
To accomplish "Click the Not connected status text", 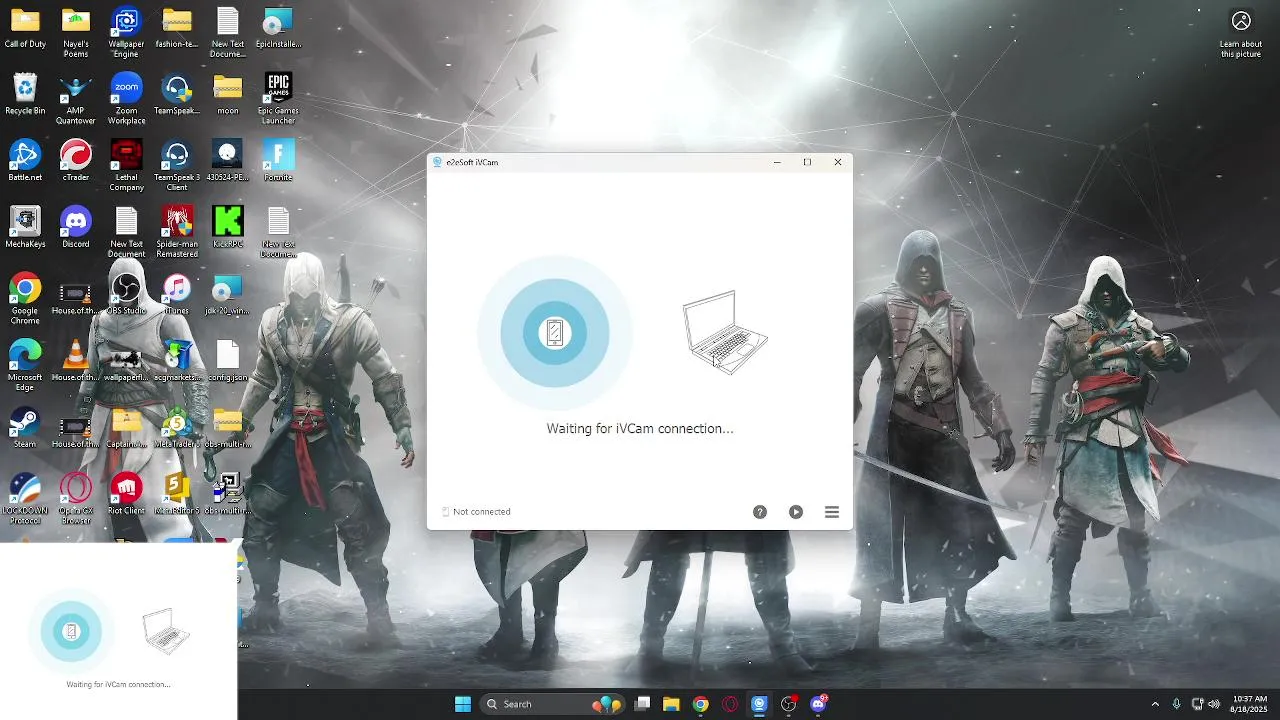I will coord(482,512).
